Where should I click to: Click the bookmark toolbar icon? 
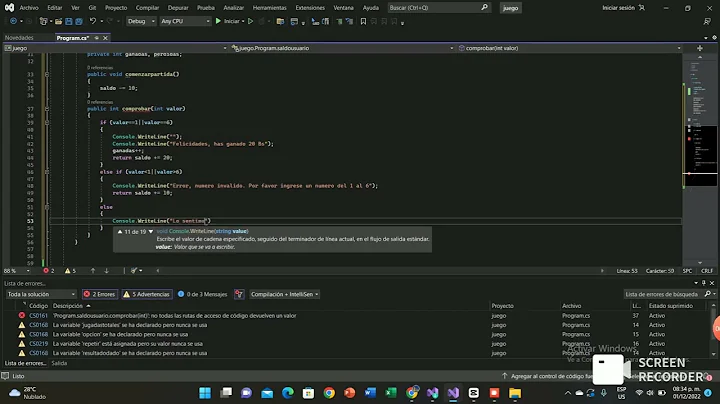click(363, 21)
